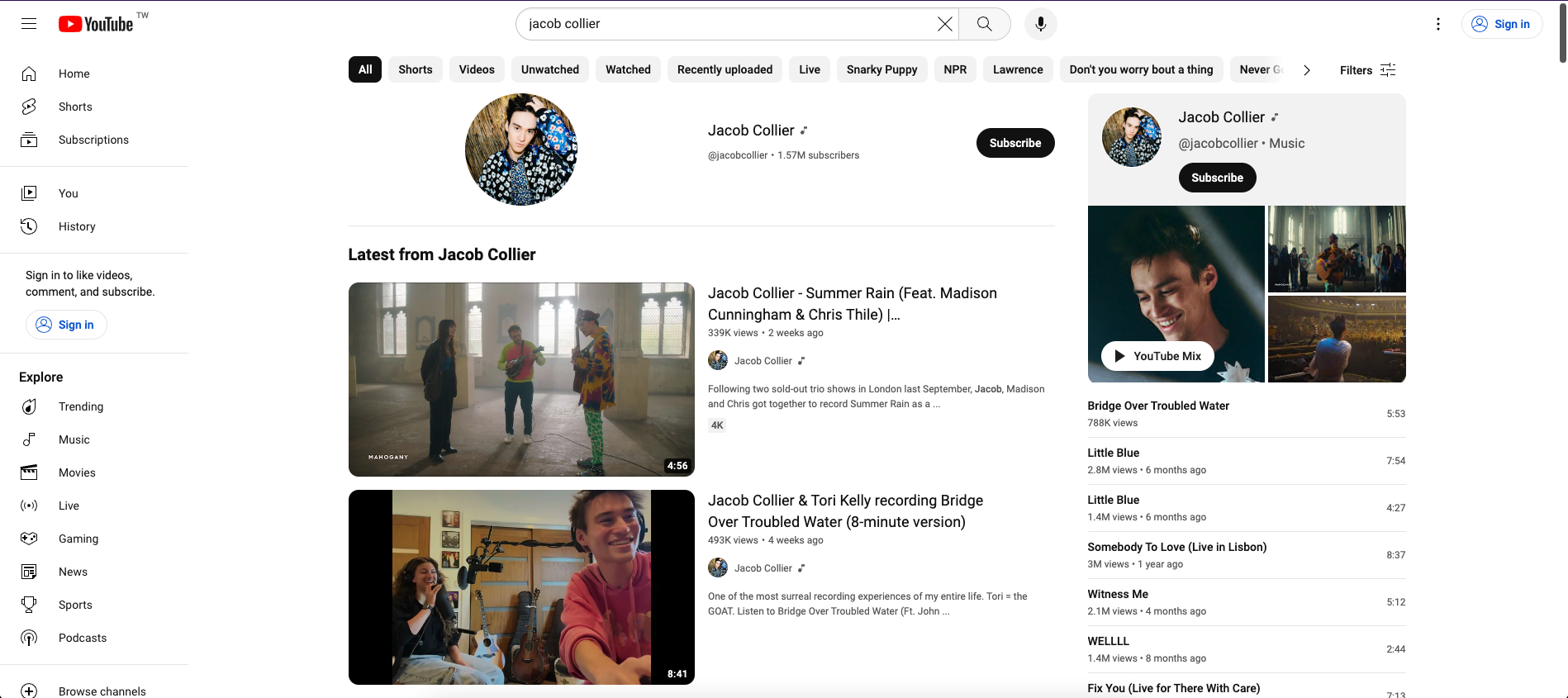Screen dimensions: 1568x698
Task: Click channel name under Tori Kelly video
Action: (x=763, y=568)
